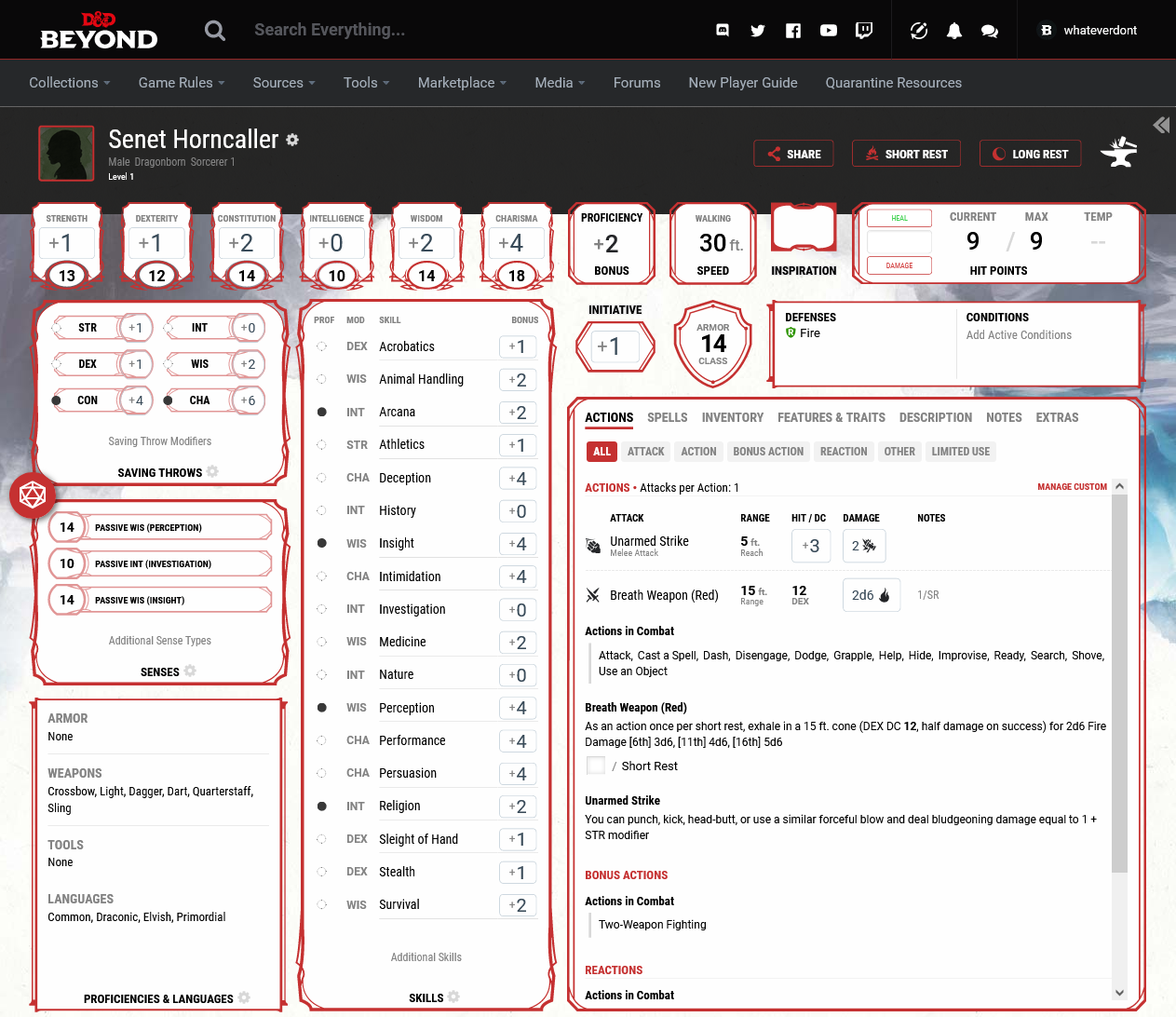Toggle Perception proficiency dot
The image size is (1176, 1017).
[322, 708]
